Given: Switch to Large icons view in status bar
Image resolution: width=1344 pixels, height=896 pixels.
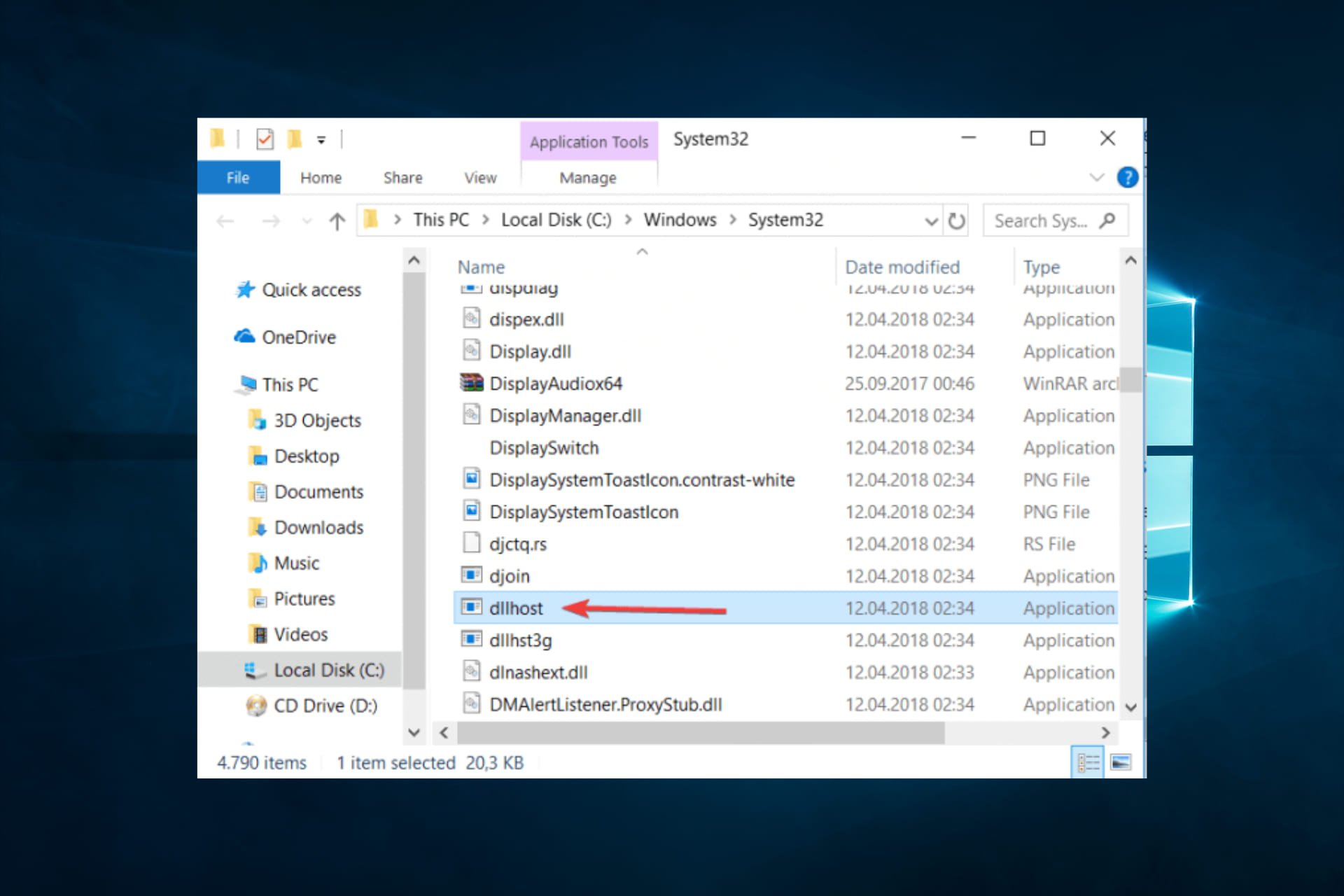Looking at the screenshot, I should [x=1121, y=762].
